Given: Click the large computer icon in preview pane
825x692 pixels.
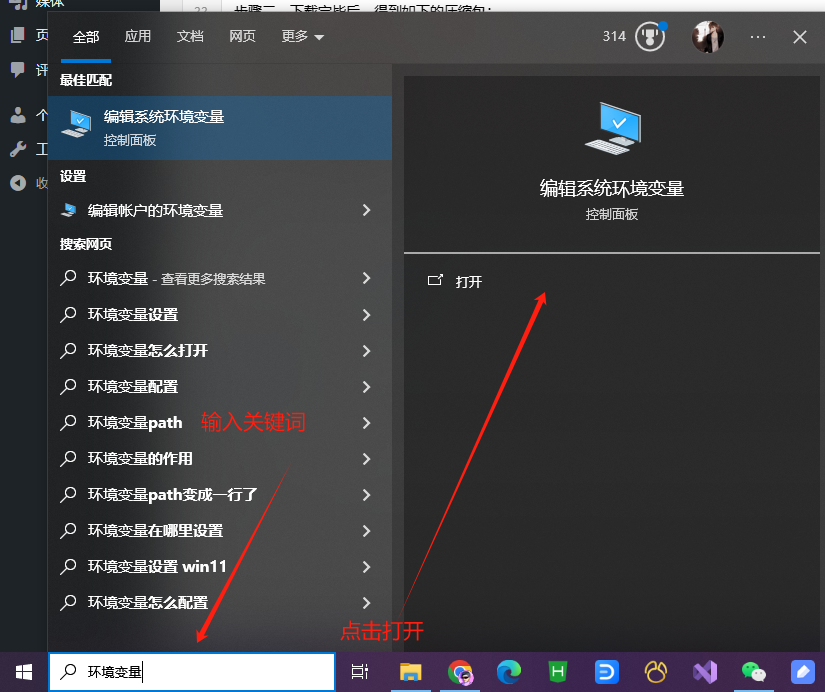Looking at the screenshot, I should coord(613,128).
